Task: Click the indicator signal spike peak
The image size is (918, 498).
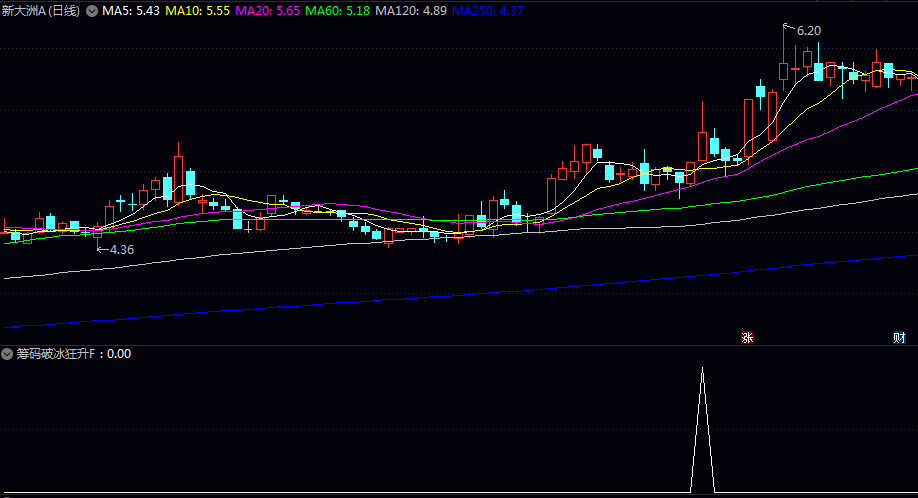Action: pos(703,369)
